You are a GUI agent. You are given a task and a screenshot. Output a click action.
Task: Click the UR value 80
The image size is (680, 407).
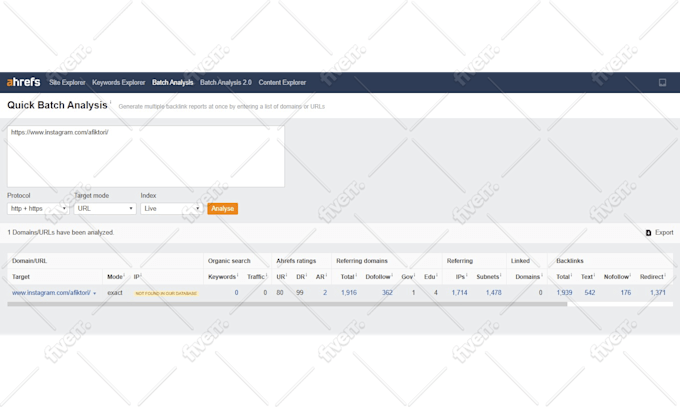[280, 293]
